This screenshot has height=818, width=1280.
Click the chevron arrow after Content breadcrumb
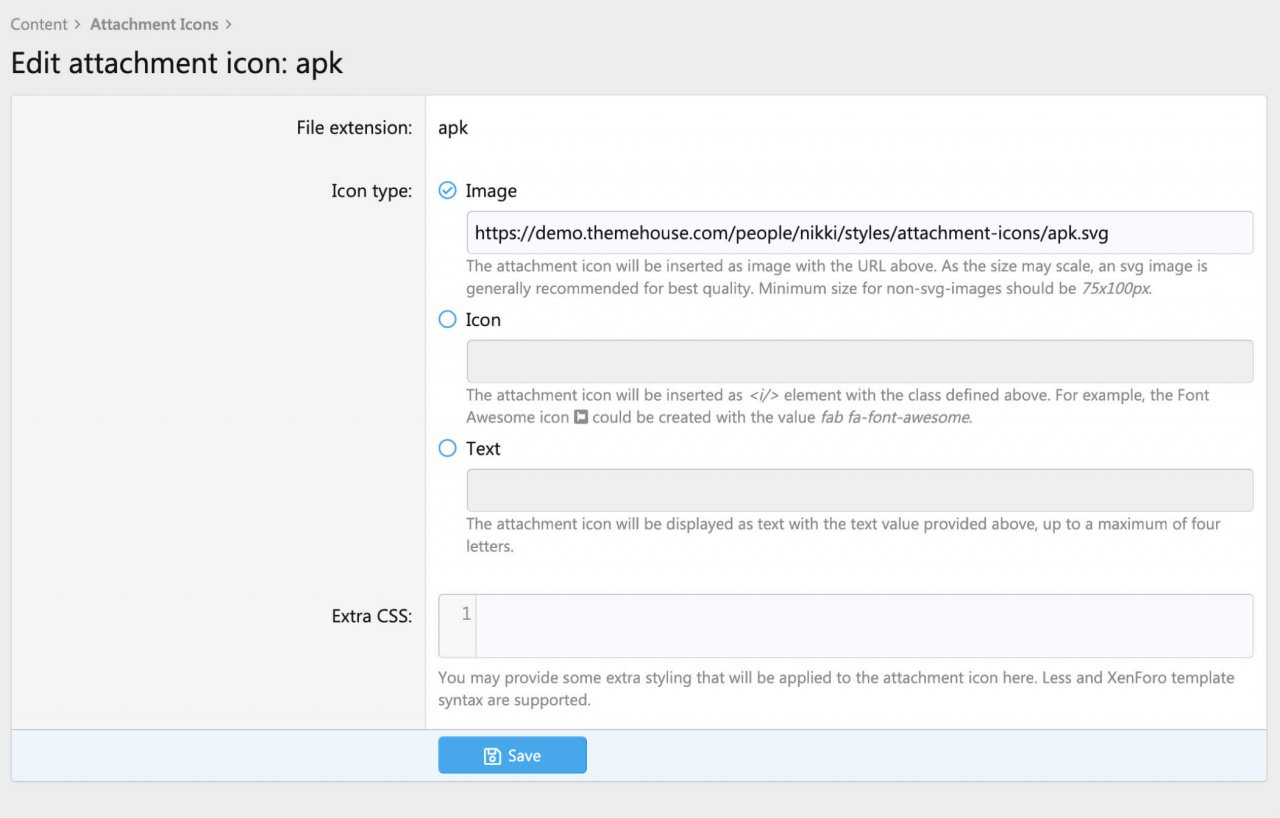(x=77, y=24)
